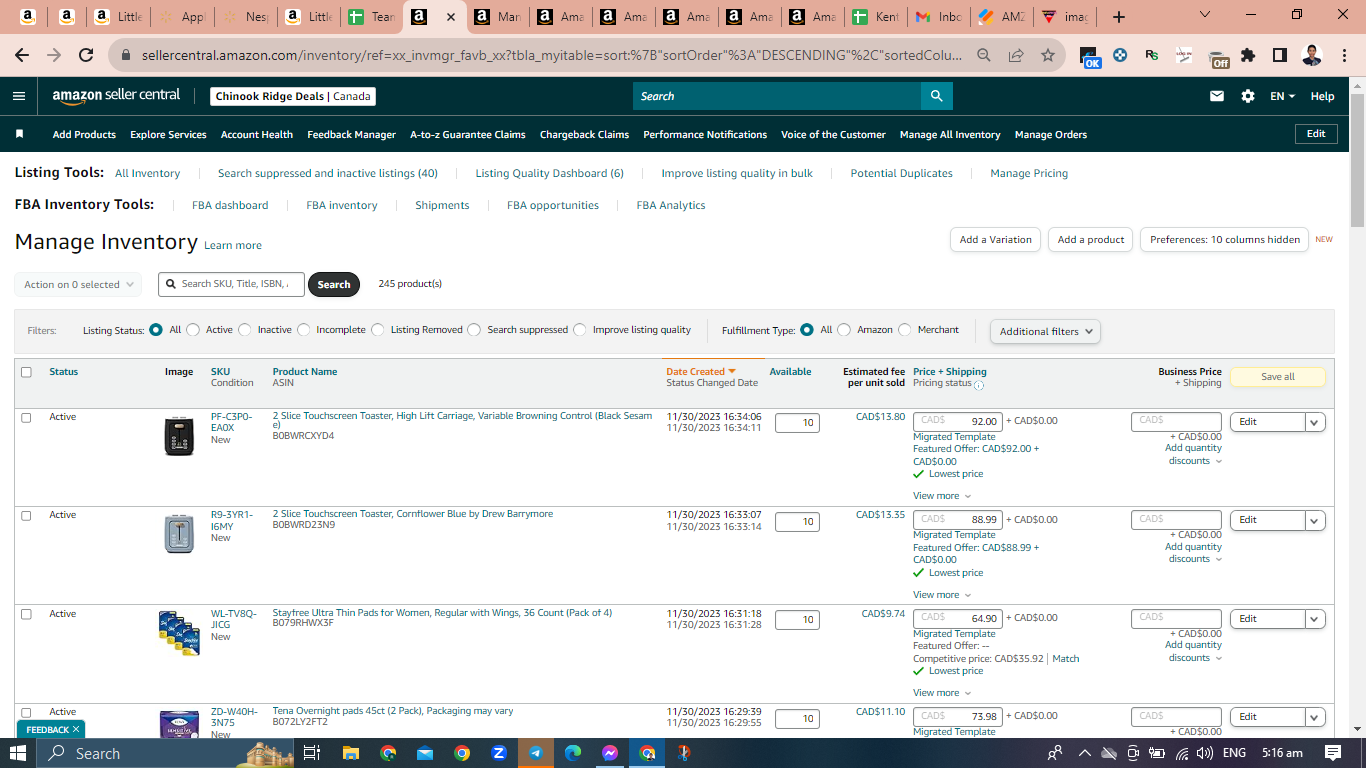Click the yellow Save all button
The height and width of the screenshot is (768, 1366).
pyautogui.click(x=1277, y=377)
